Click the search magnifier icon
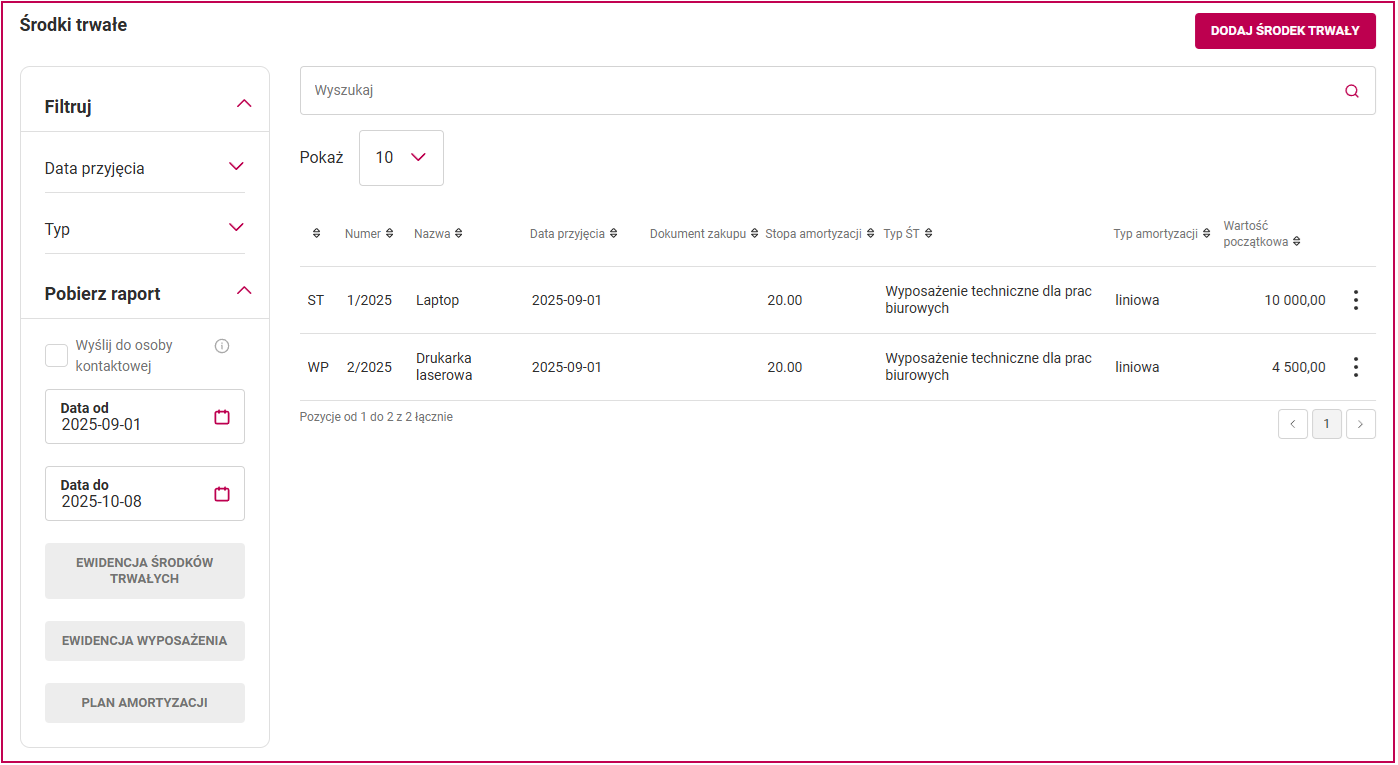 tap(1352, 91)
